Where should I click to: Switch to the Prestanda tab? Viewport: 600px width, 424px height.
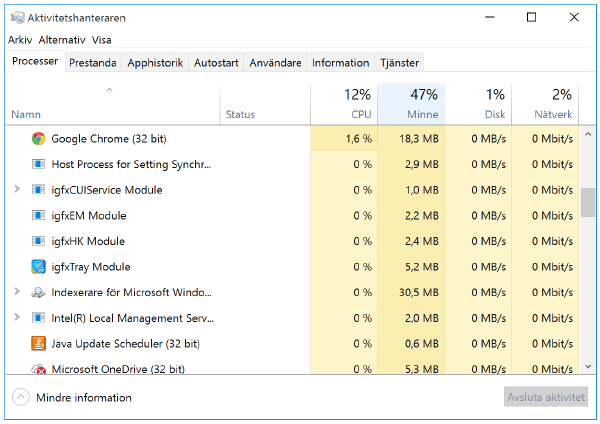[93, 63]
